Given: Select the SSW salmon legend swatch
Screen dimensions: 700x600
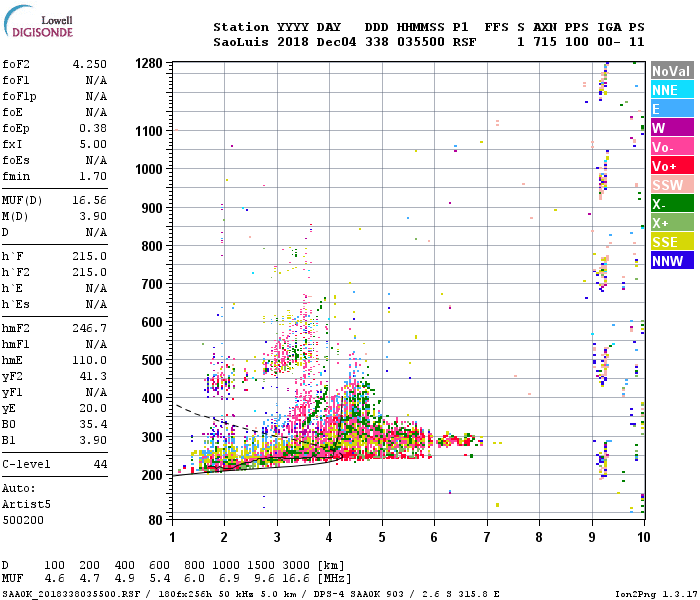Looking at the screenshot, I should coord(672,185).
